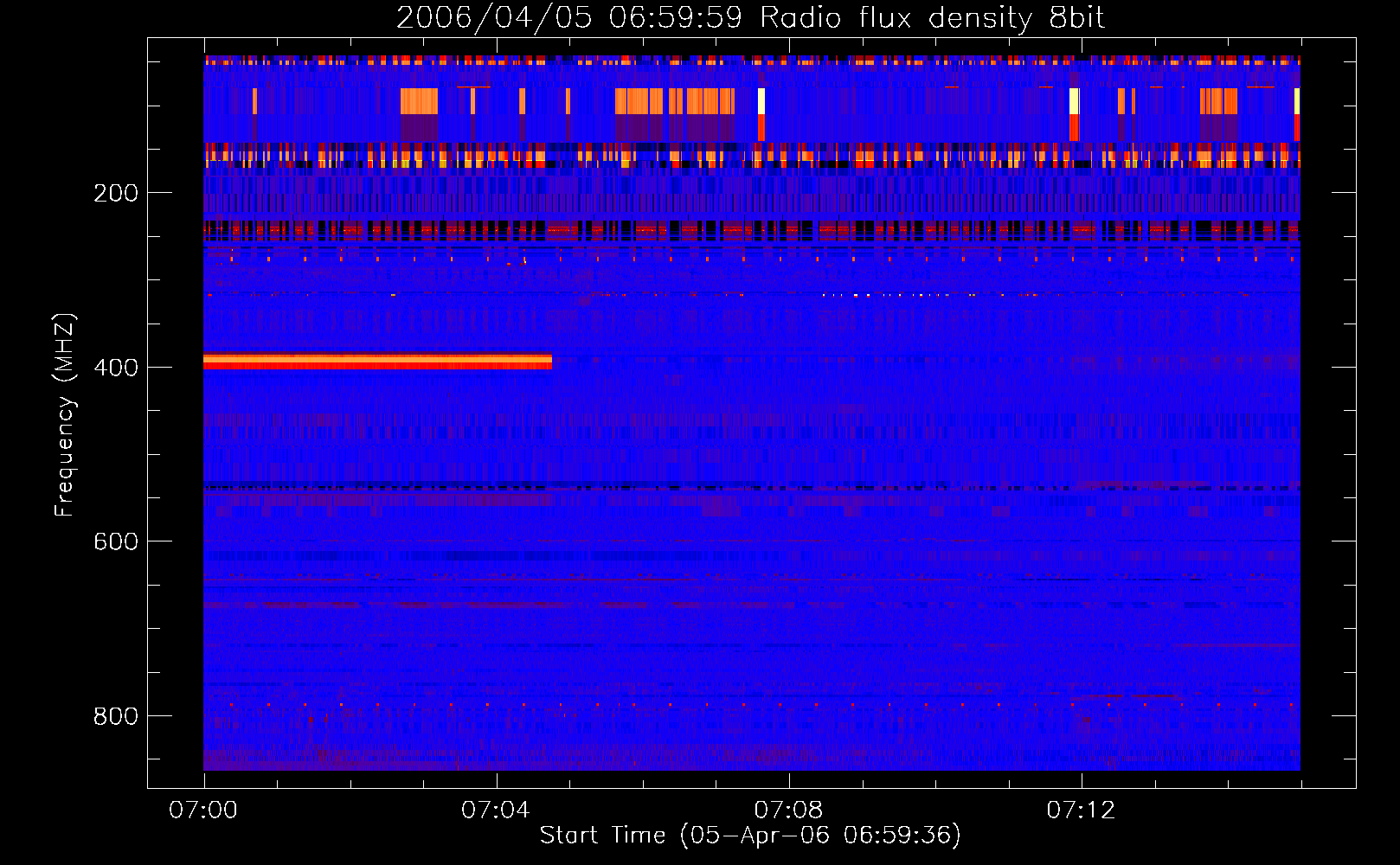Click the 800 frequency tick label
The width and height of the screenshot is (1400, 865).
[116, 716]
